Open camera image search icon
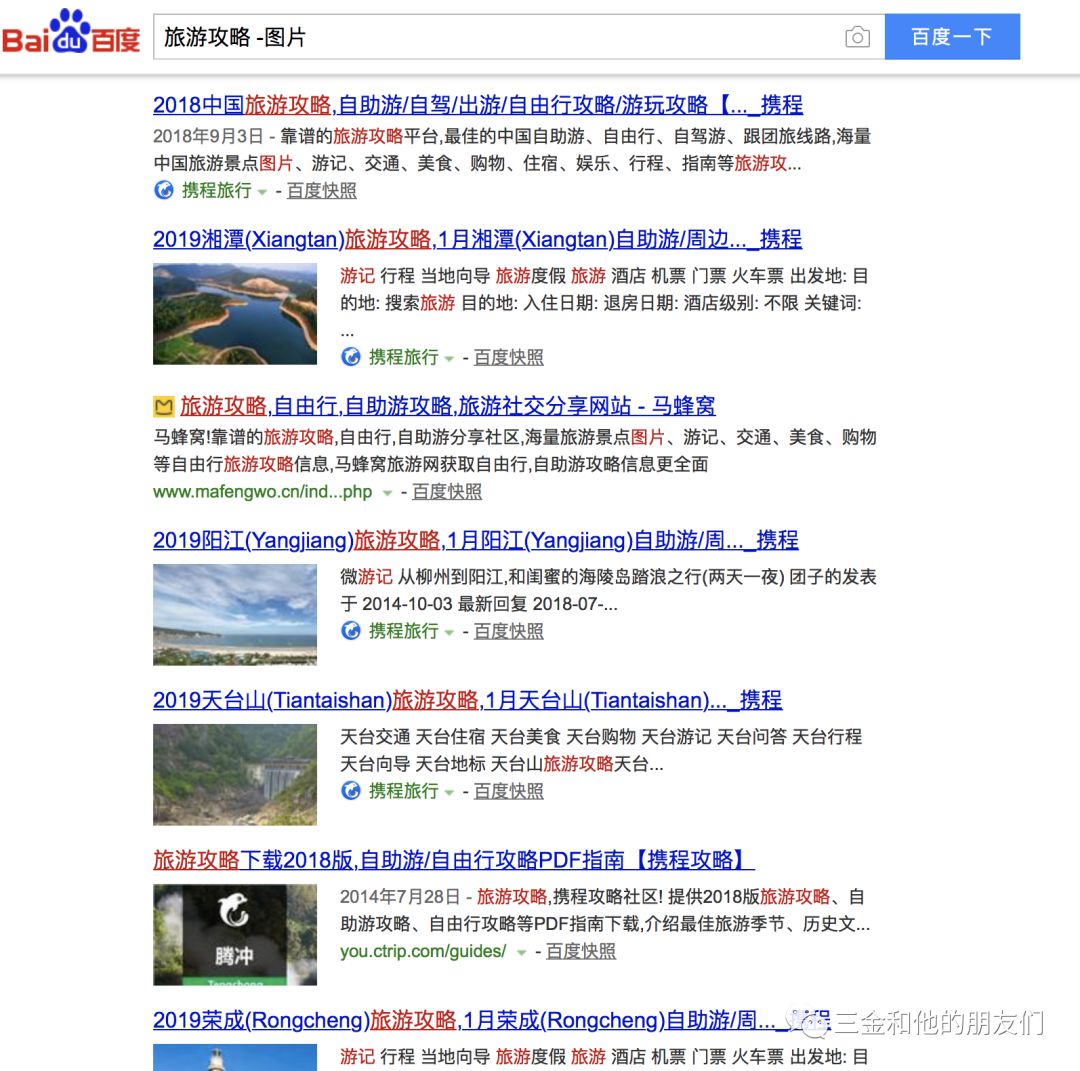The image size is (1080, 1071). point(857,37)
